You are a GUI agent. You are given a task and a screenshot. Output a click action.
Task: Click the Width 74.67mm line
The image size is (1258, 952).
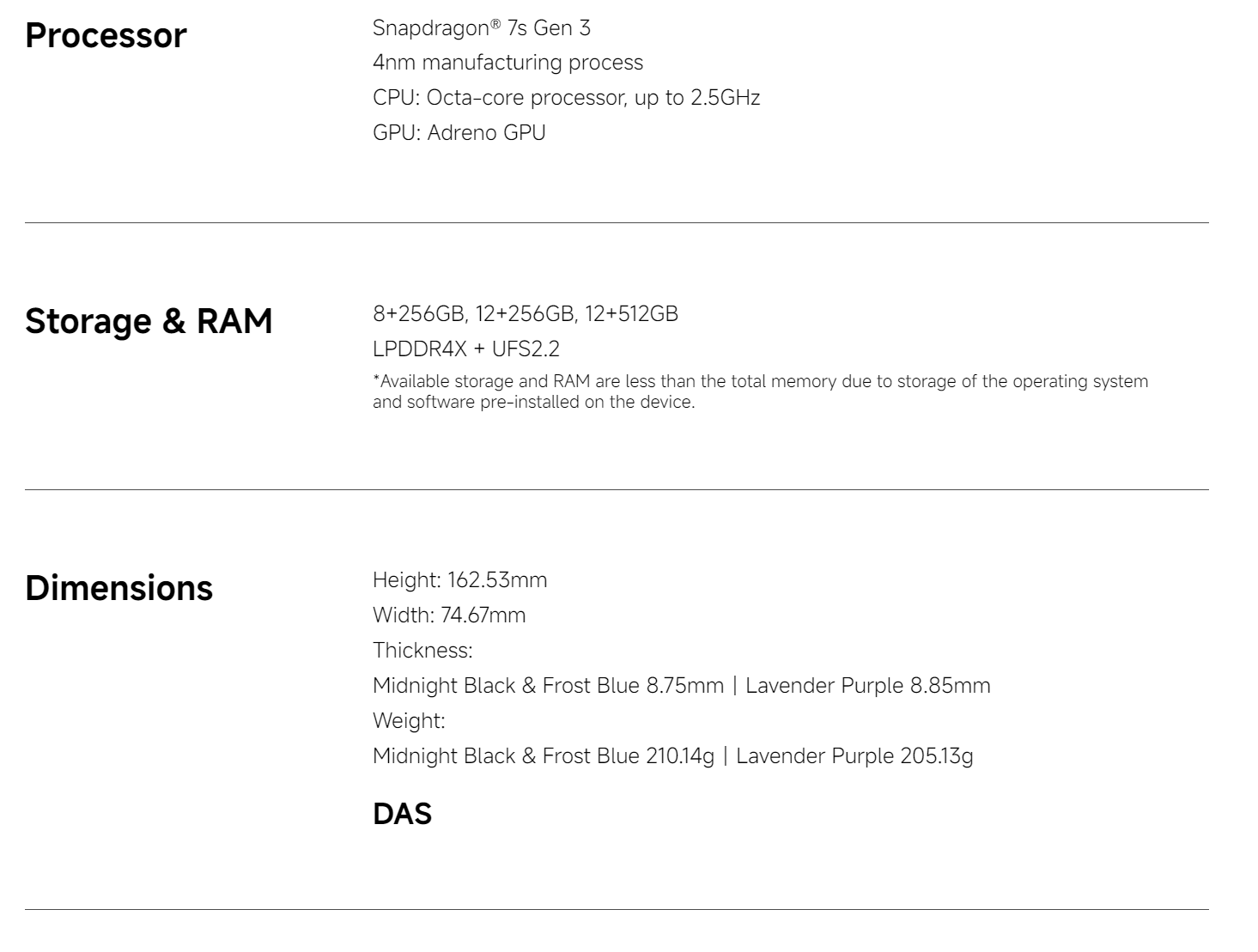(x=448, y=615)
